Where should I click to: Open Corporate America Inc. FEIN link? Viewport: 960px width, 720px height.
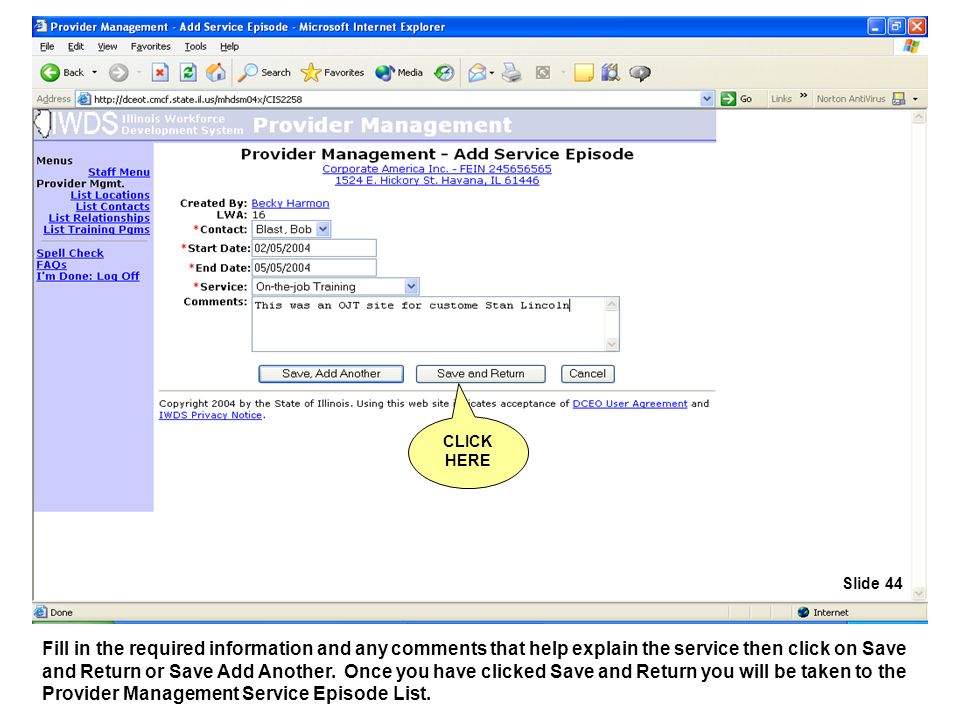point(437,169)
